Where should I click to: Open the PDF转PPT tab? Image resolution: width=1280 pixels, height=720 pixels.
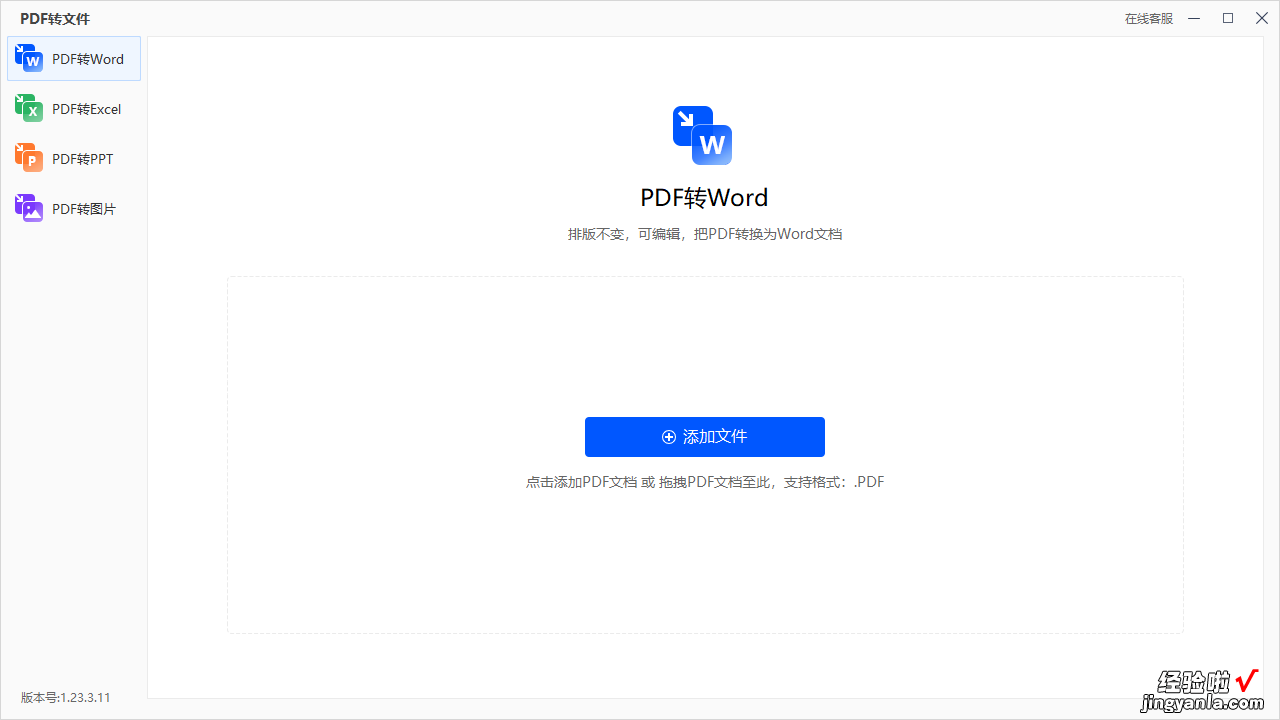coord(74,159)
